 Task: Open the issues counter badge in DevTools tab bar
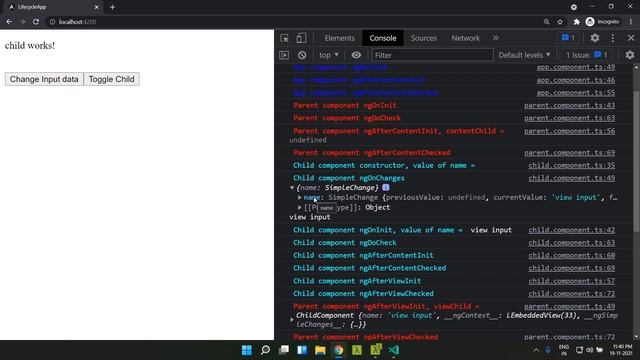point(568,38)
